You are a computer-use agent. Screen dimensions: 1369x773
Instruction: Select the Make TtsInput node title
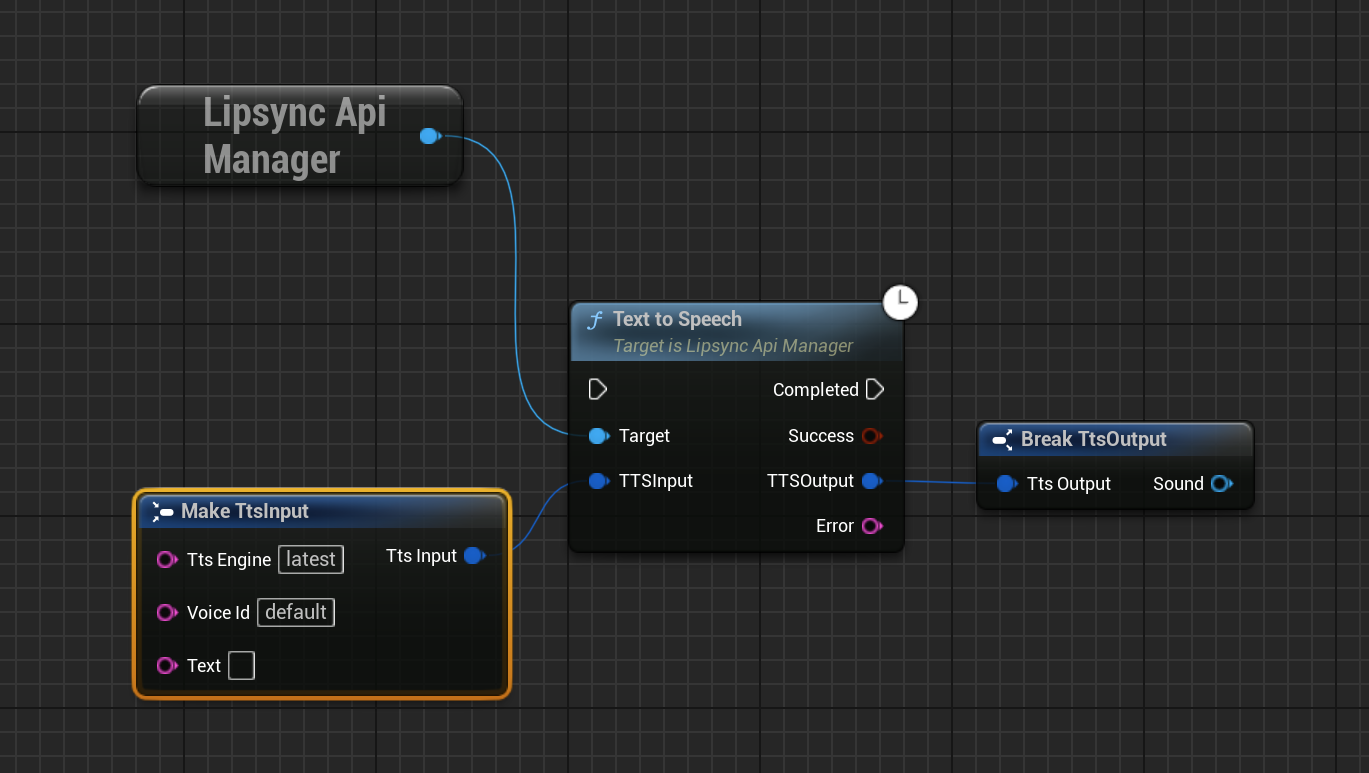245,511
